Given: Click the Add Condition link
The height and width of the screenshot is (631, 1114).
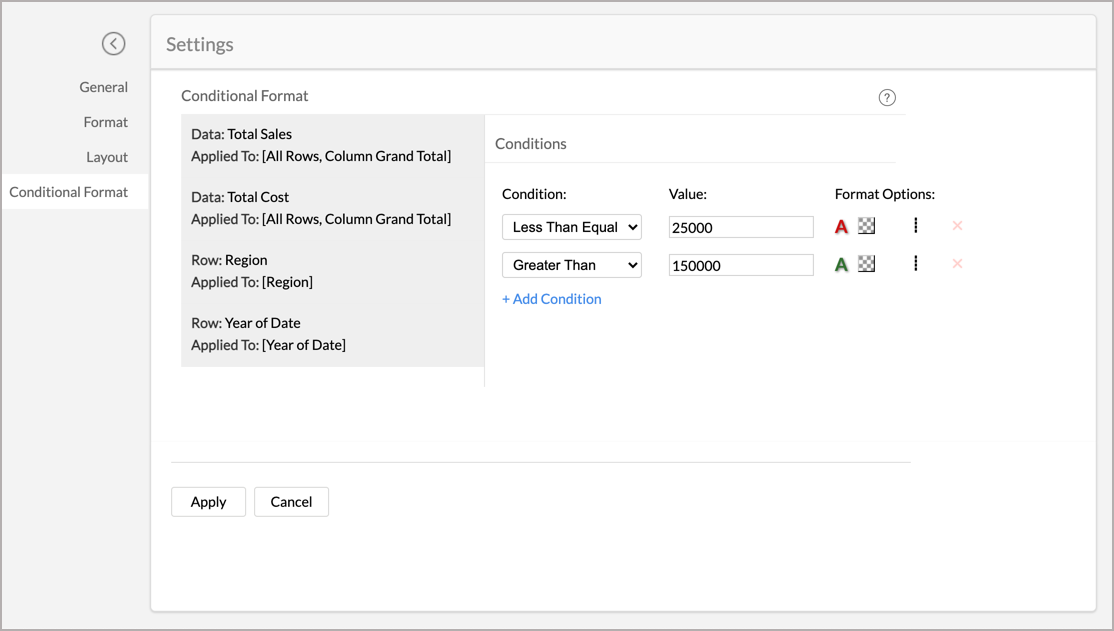Looking at the screenshot, I should (x=551, y=298).
